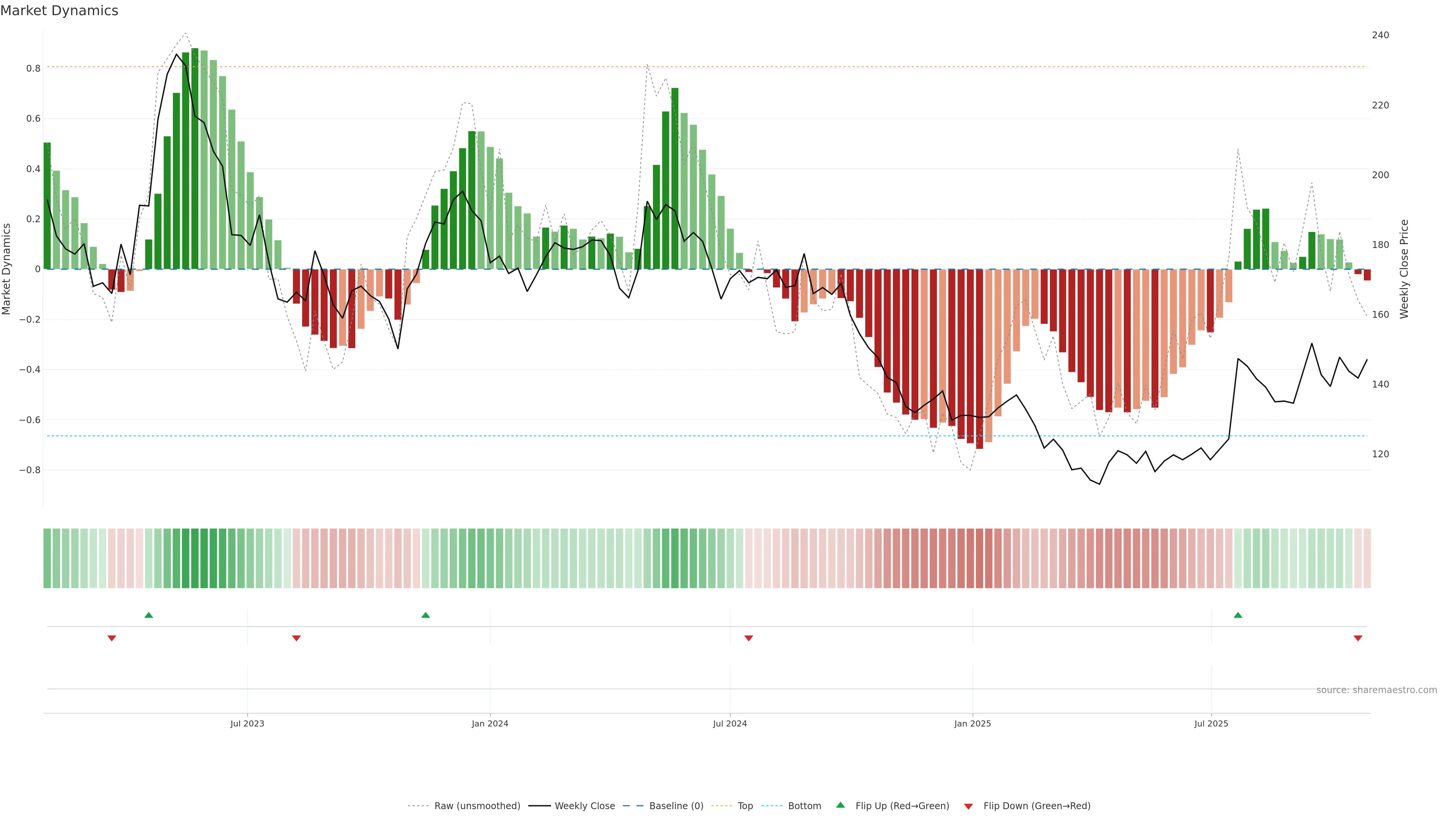The width and height of the screenshot is (1456, 819).
Task: Click the rightmost red Flip Down triangle marker
Action: click(1358, 638)
